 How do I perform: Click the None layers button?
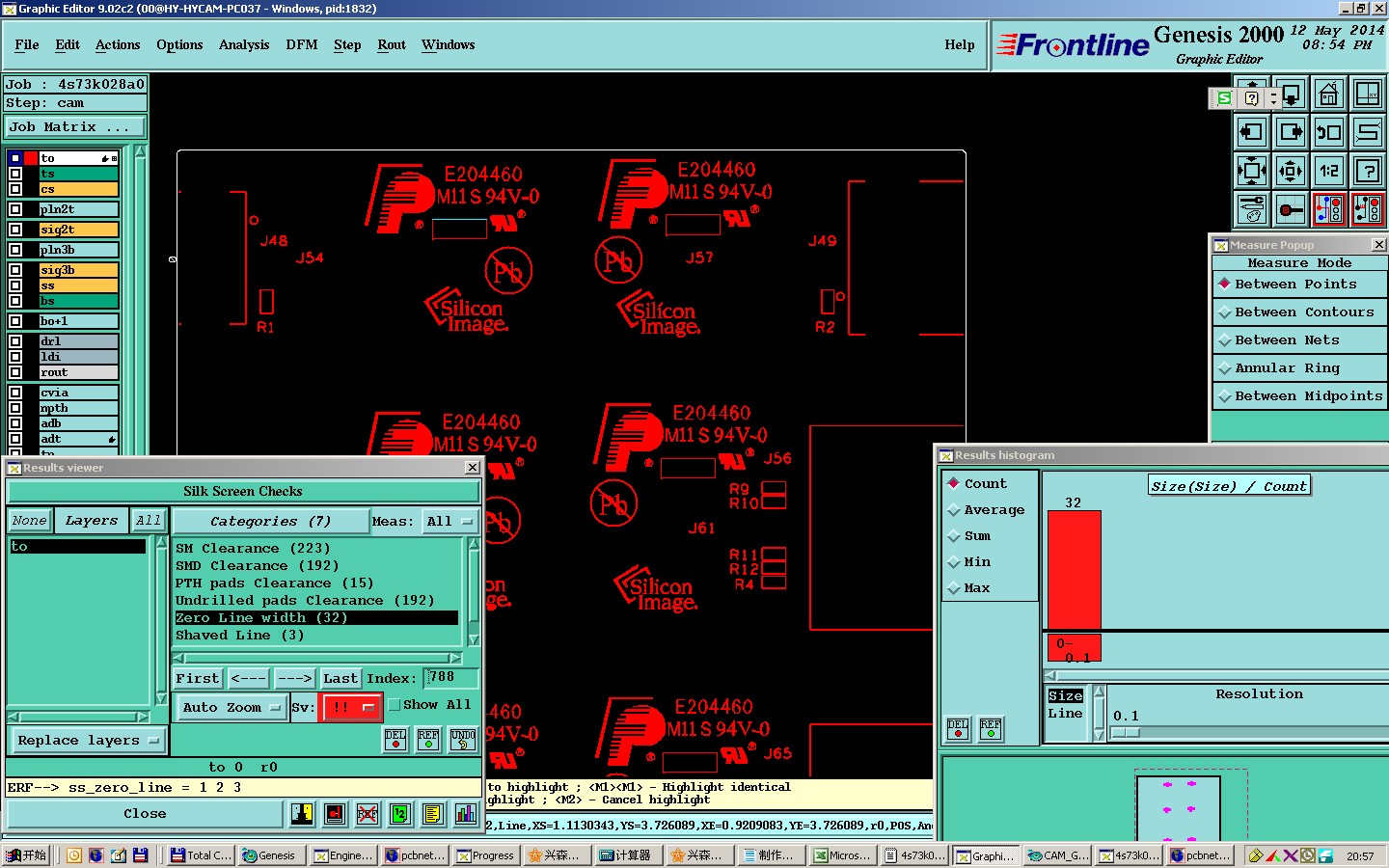(30, 521)
